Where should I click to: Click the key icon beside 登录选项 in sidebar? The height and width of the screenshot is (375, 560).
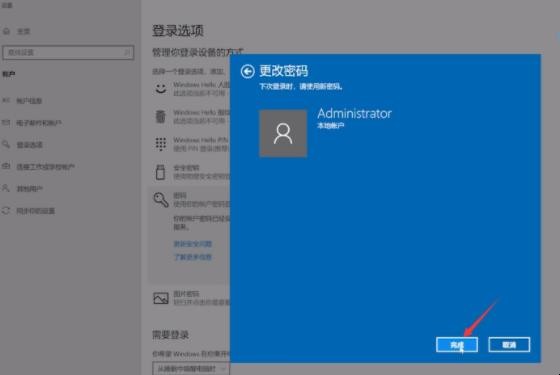click(6, 144)
